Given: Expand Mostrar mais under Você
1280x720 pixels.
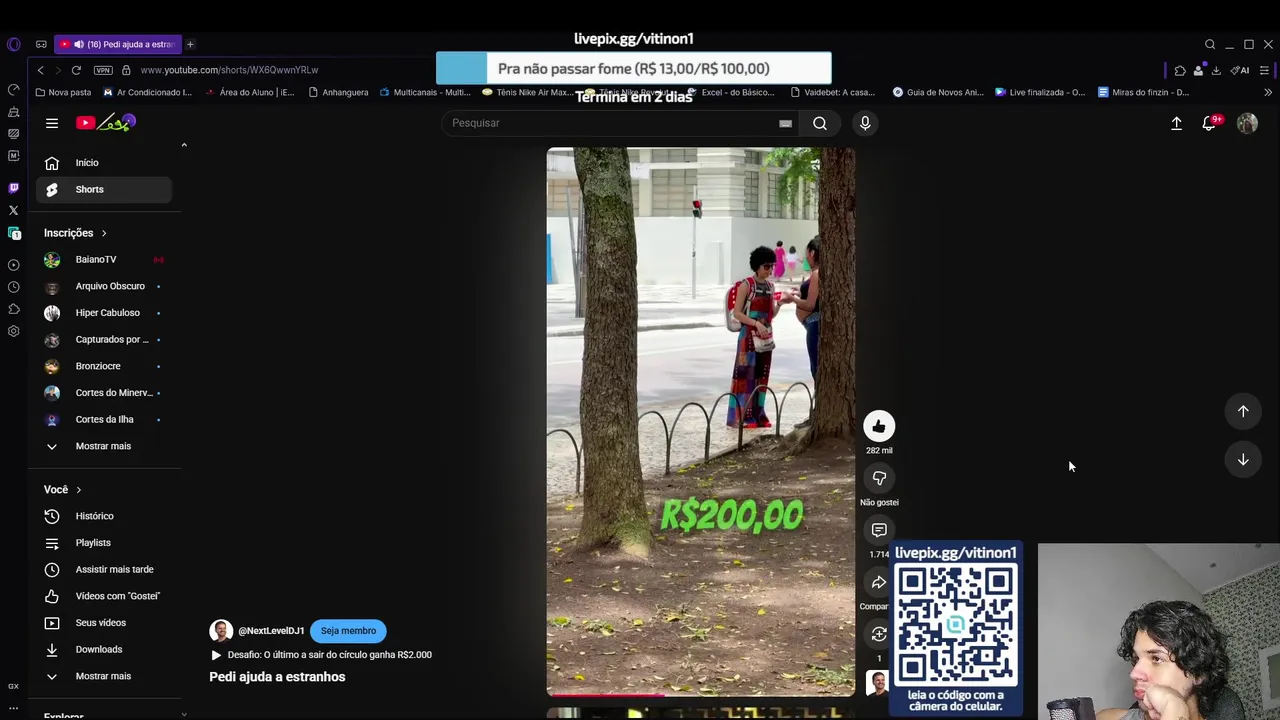Looking at the screenshot, I should point(104,676).
